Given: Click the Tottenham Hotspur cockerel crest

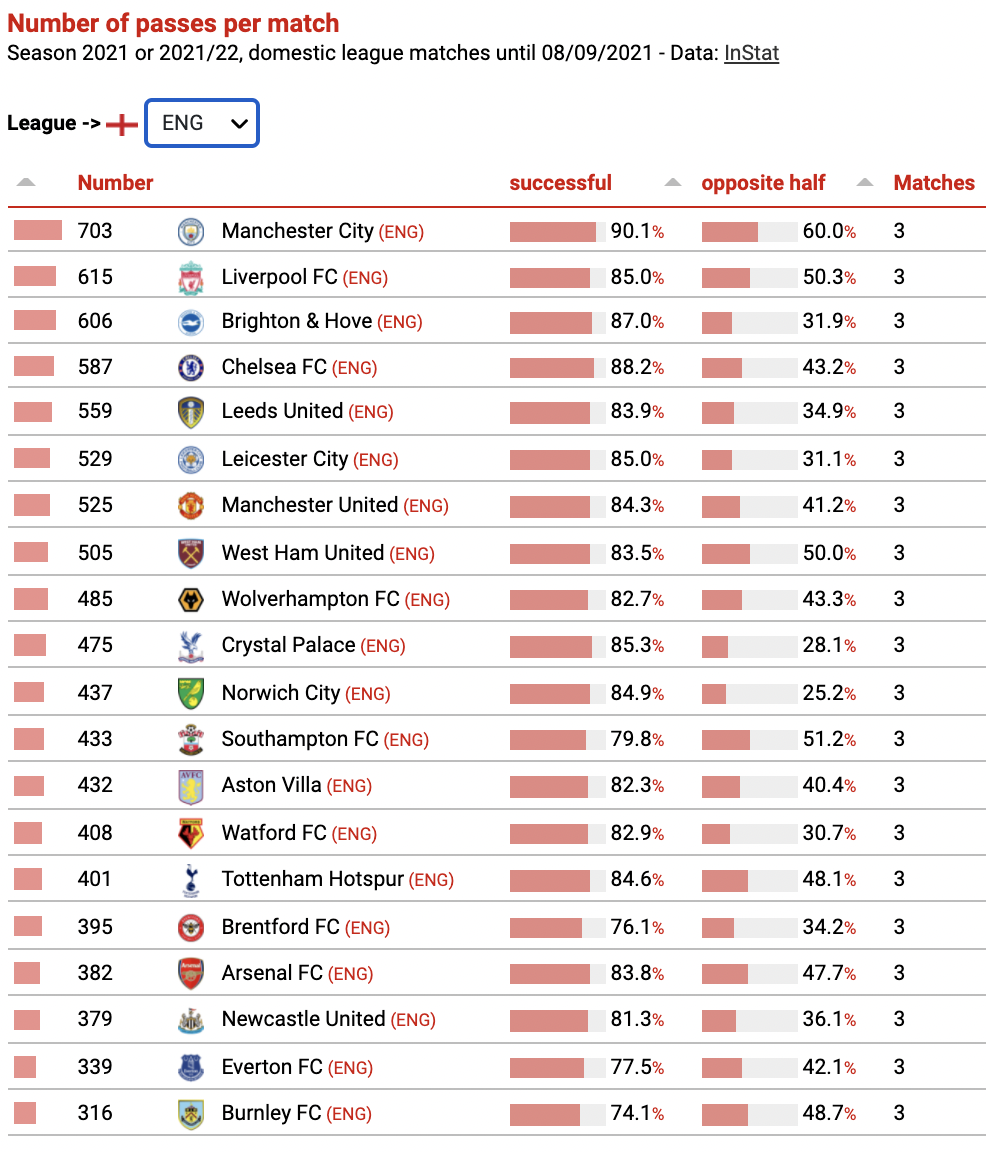Looking at the screenshot, I should pyautogui.click(x=191, y=880).
